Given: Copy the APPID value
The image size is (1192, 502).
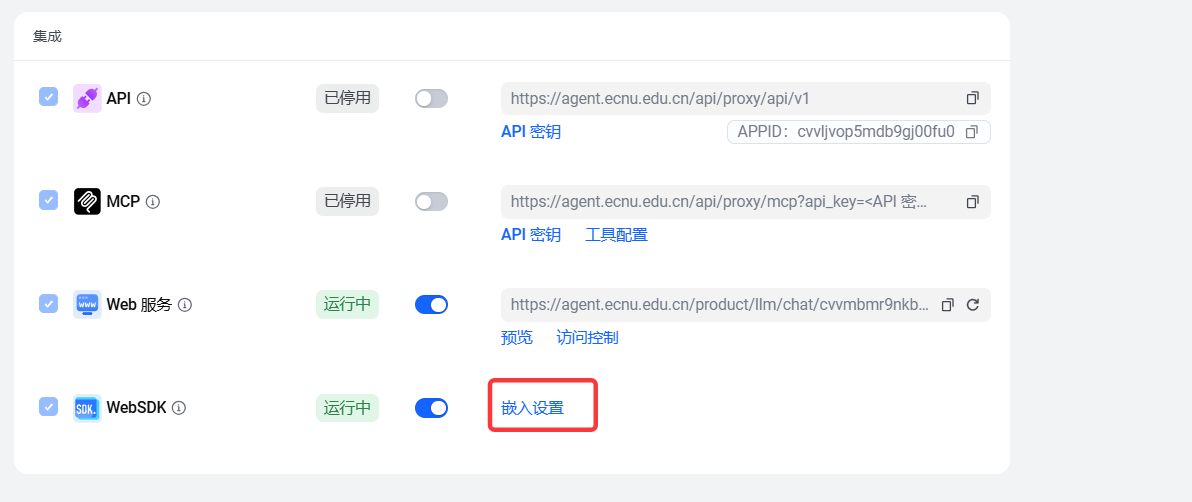Looking at the screenshot, I should click(x=971, y=132).
